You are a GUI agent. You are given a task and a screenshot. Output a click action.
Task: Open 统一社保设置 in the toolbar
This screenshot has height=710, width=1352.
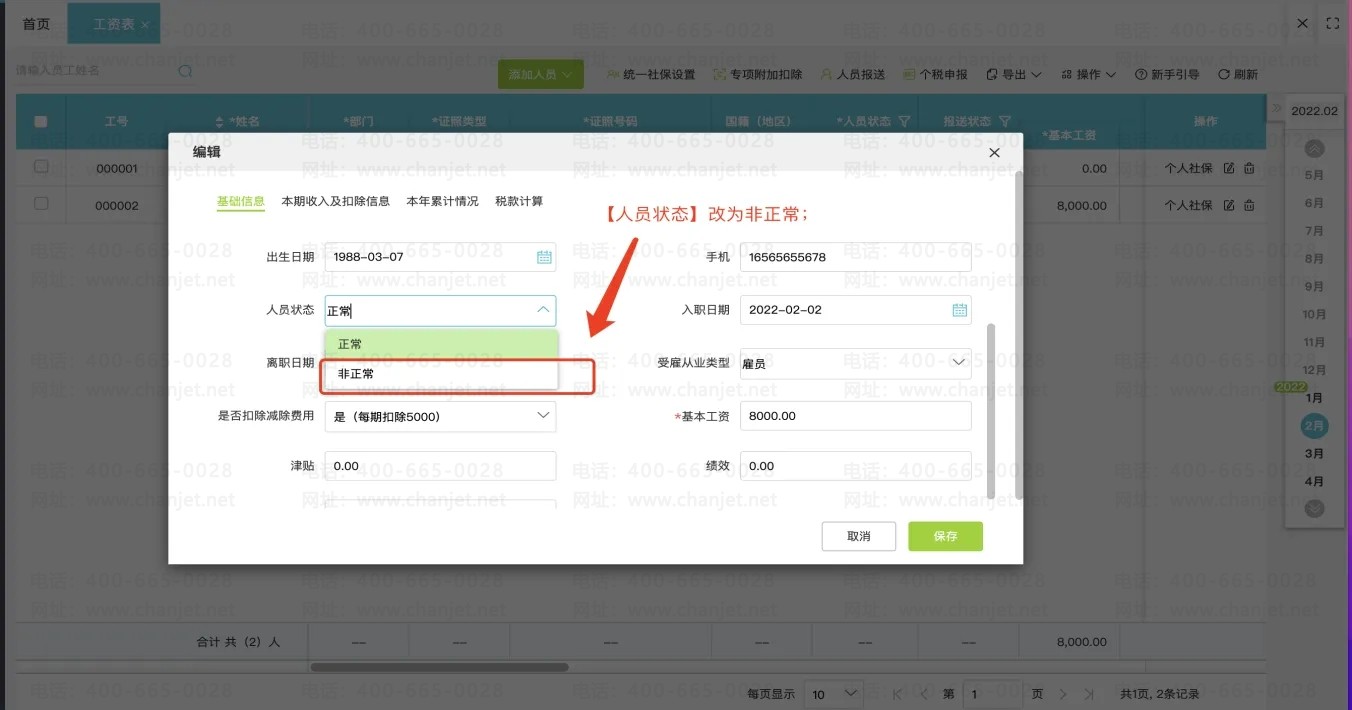tap(650, 75)
